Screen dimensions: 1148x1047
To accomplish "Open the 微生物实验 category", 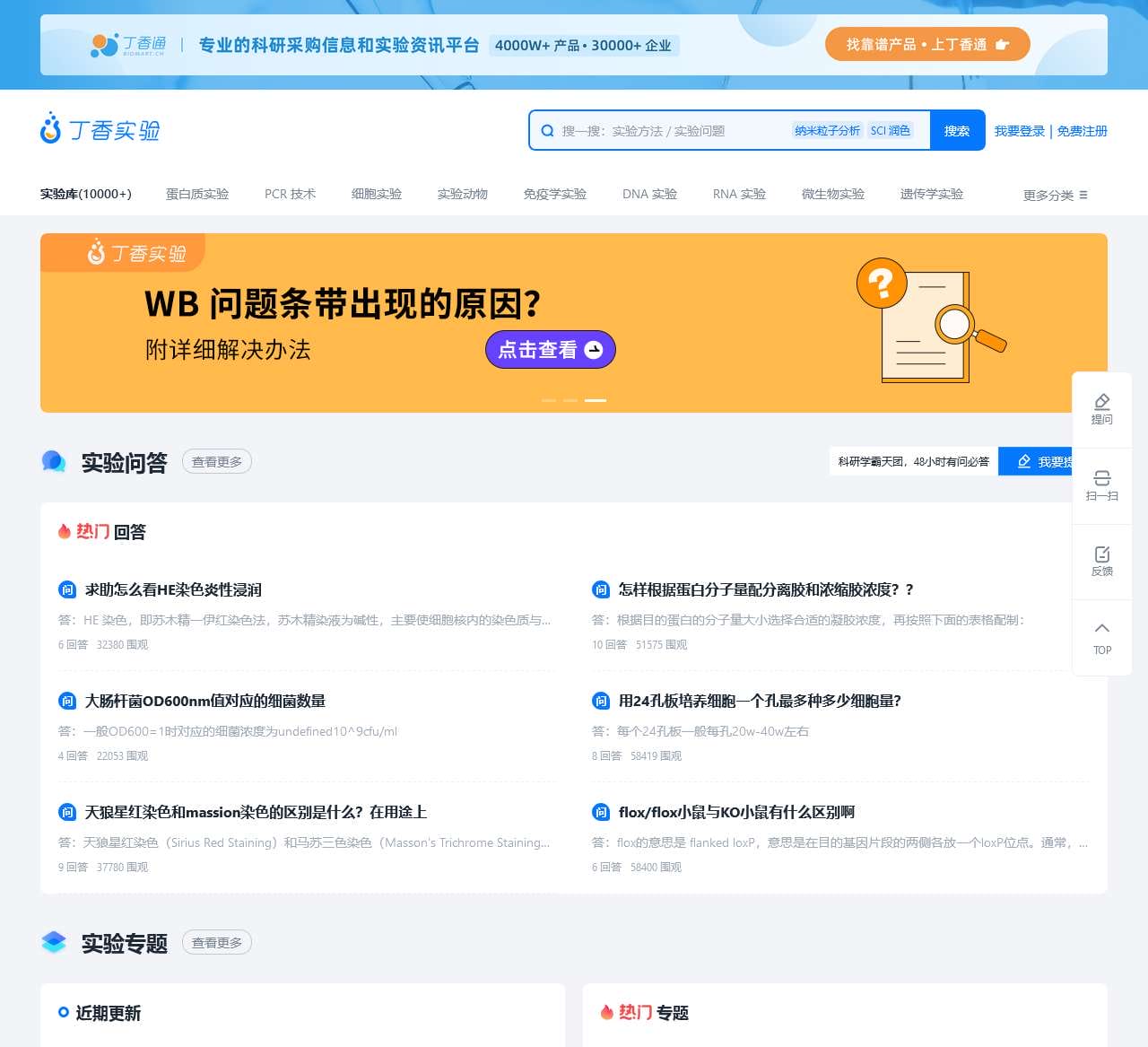I will click(x=833, y=194).
